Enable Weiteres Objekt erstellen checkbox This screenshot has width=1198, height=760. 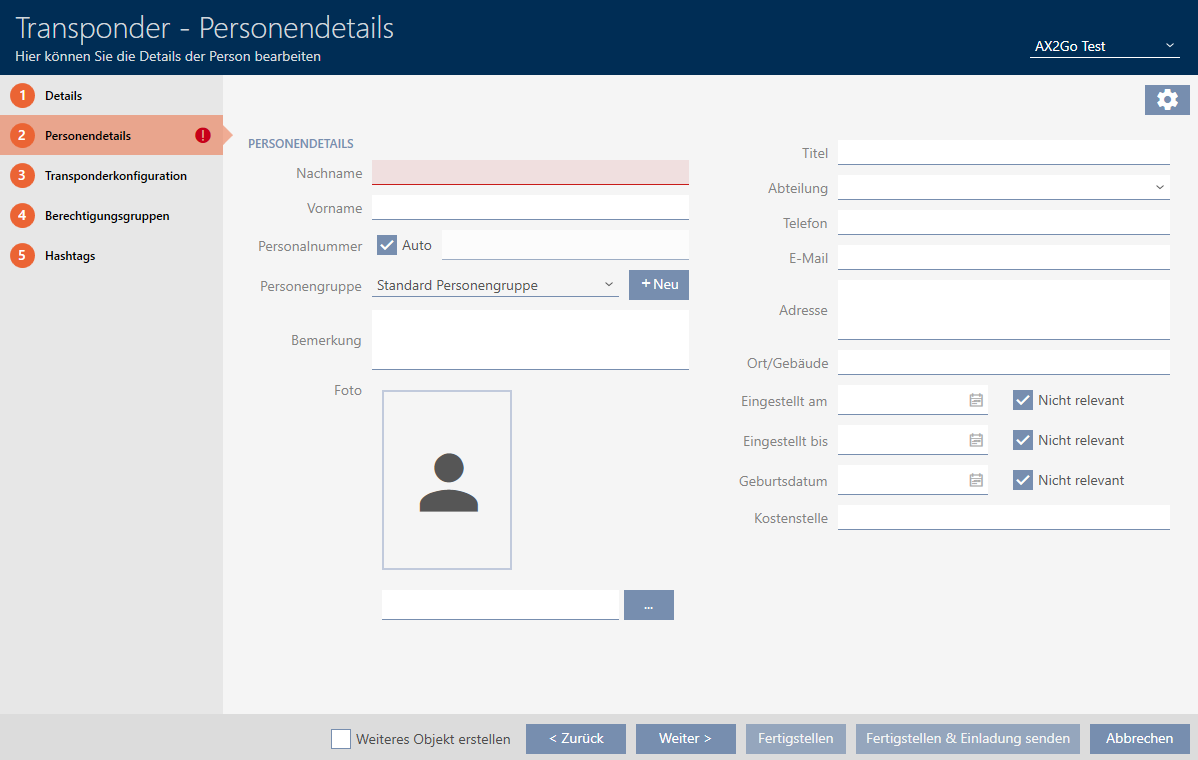[341, 739]
